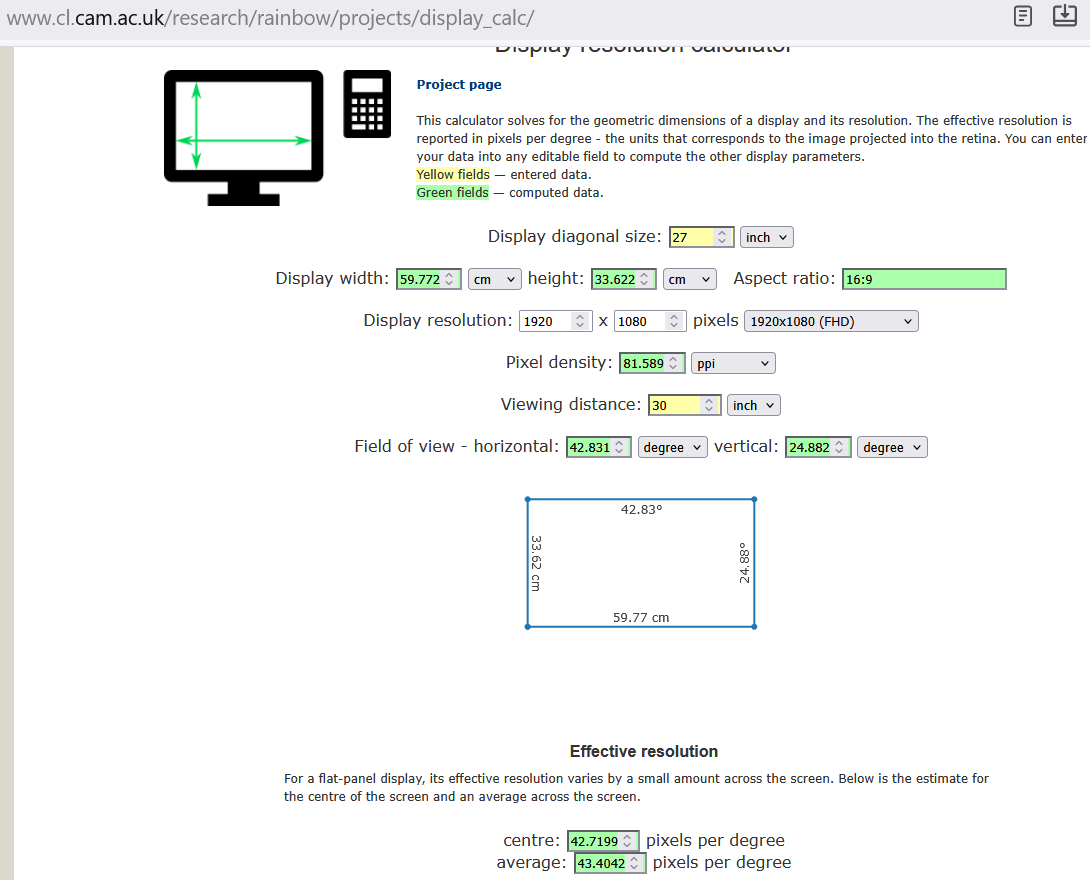
Task: Click 1920 resolution spinner arrows
Action: [x=580, y=321]
